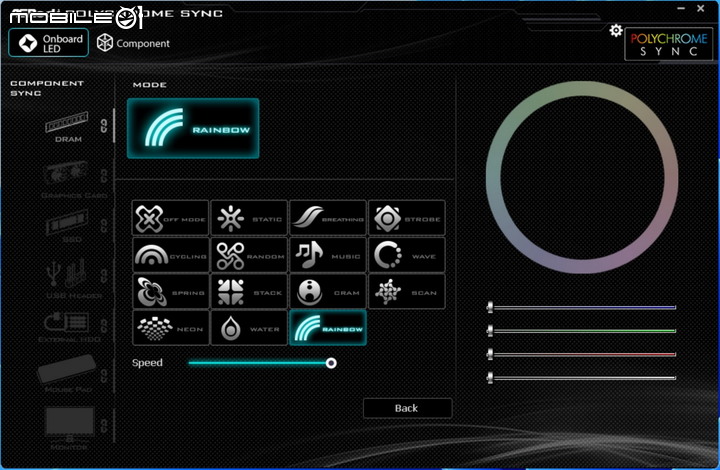Screen dimensions: 720x470
Task: Toggle sync link for Graphics Card
Action: coord(104,175)
